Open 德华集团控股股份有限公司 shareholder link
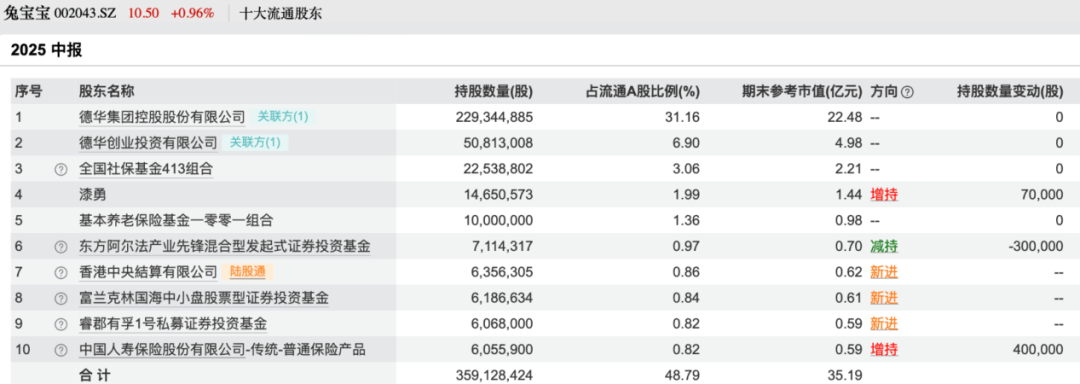Screen dimensions: 1080x384 click(x=162, y=118)
